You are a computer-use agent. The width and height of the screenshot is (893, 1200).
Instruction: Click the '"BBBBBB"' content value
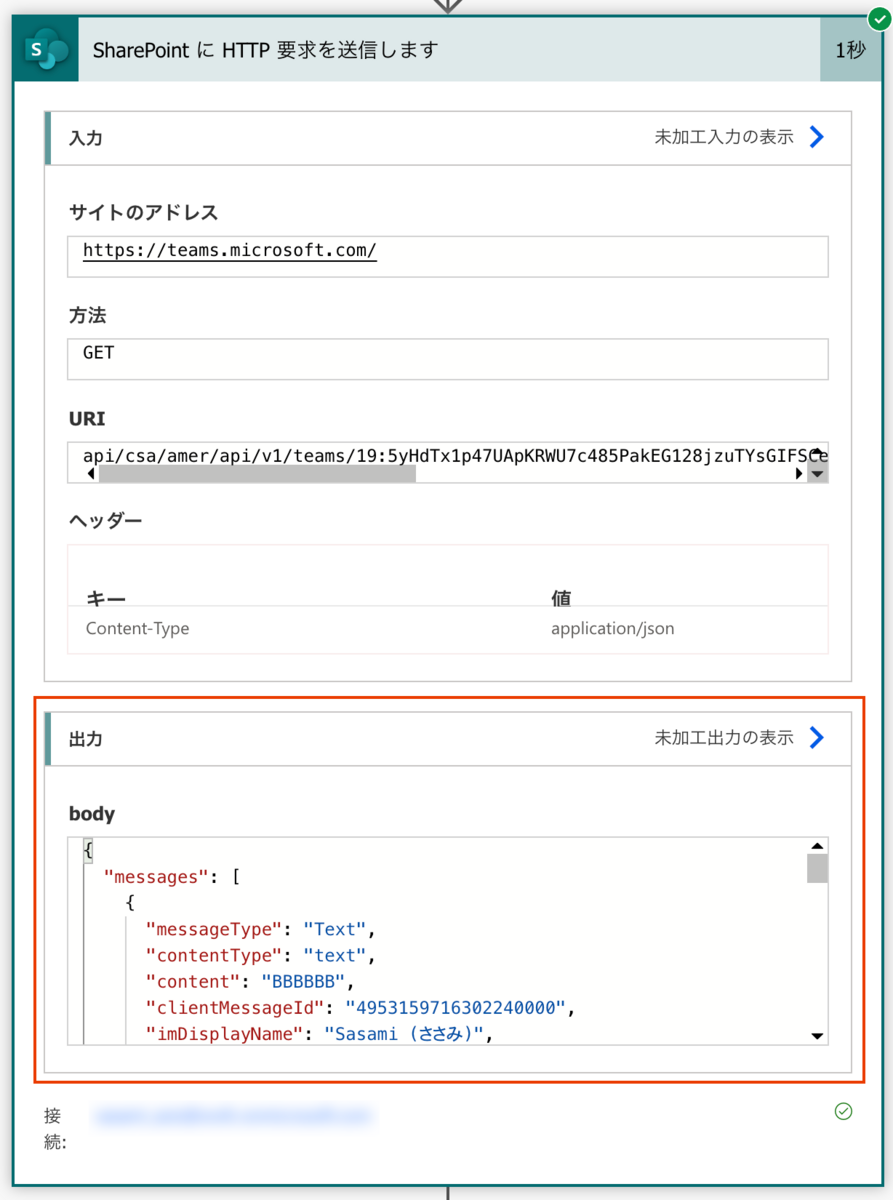(303, 981)
